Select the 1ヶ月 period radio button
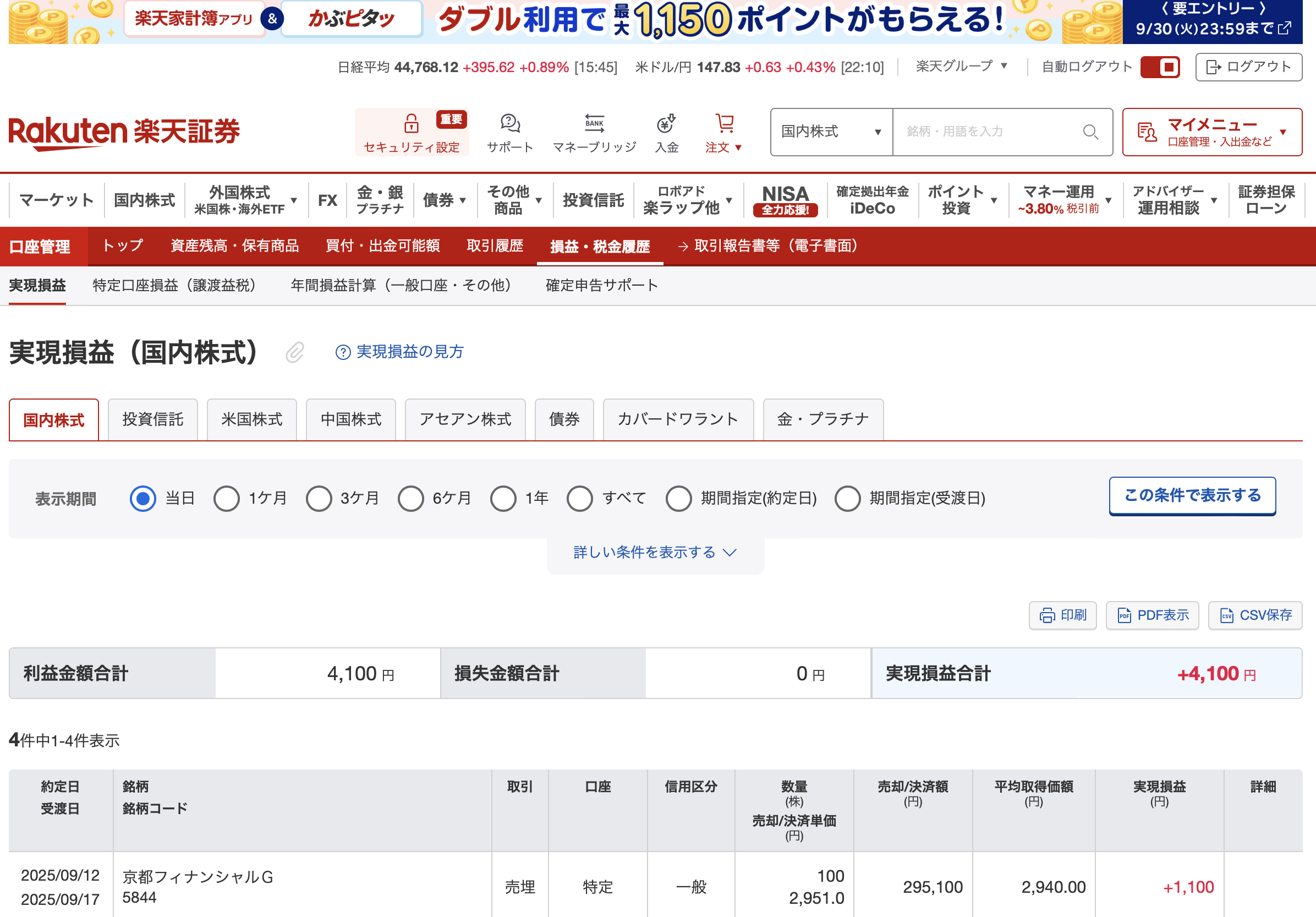Viewport: 1316px width, 917px height. (x=227, y=498)
